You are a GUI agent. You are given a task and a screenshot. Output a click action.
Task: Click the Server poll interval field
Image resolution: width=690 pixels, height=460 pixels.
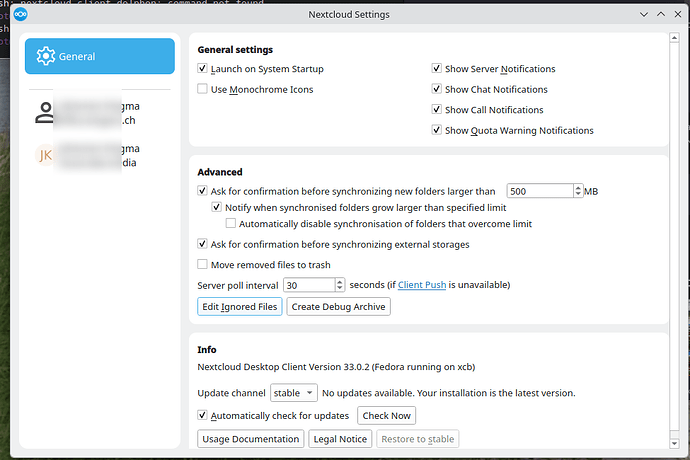309,285
